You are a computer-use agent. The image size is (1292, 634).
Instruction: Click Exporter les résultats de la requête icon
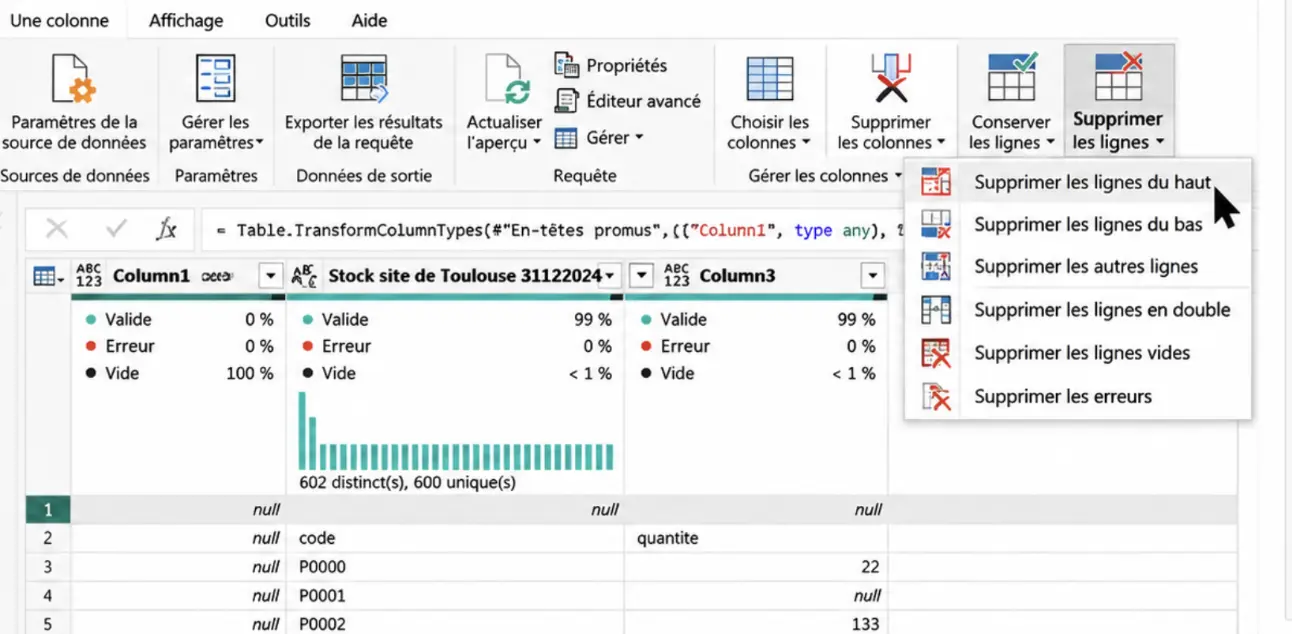point(364,78)
